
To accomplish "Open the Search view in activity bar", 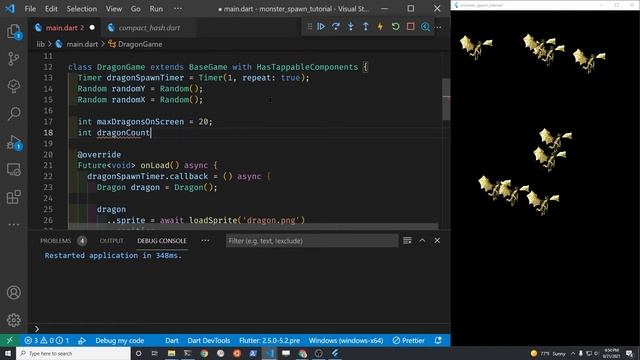I will [x=14, y=113].
